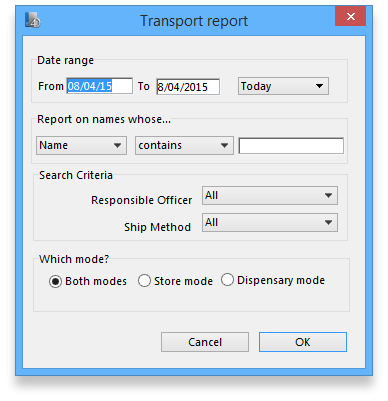Click the Responsible Officer combo arrow
The height and width of the screenshot is (401, 388).
[328, 195]
